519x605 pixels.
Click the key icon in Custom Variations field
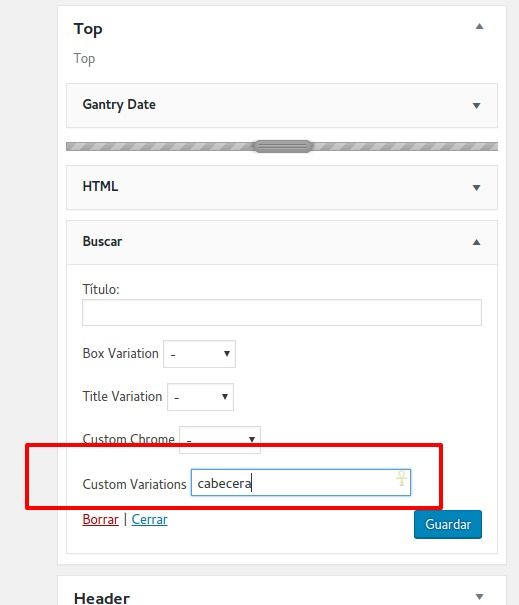tap(401, 478)
